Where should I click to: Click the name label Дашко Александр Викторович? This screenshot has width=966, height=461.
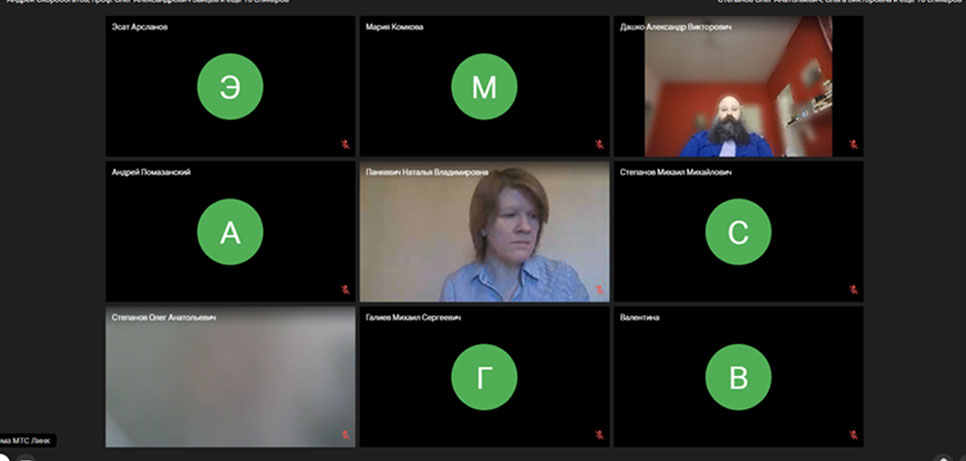(676, 27)
